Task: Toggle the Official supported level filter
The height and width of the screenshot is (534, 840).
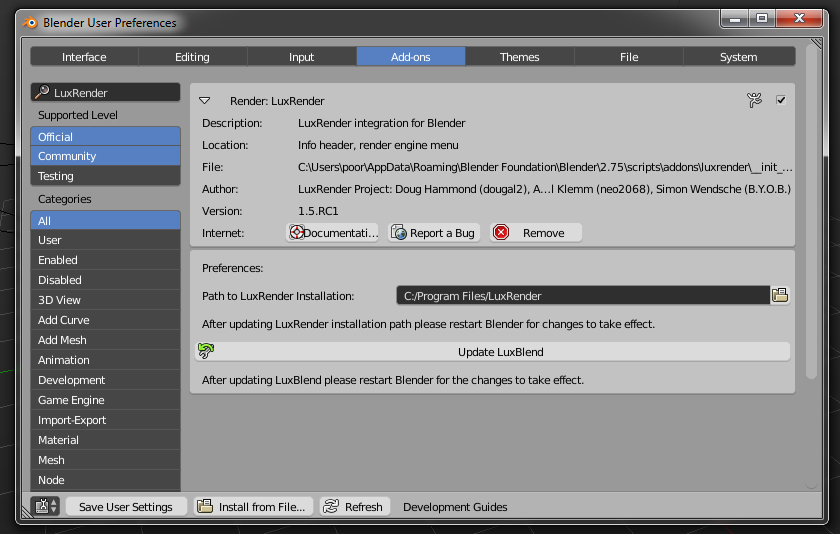Action: (x=106, y=137)
